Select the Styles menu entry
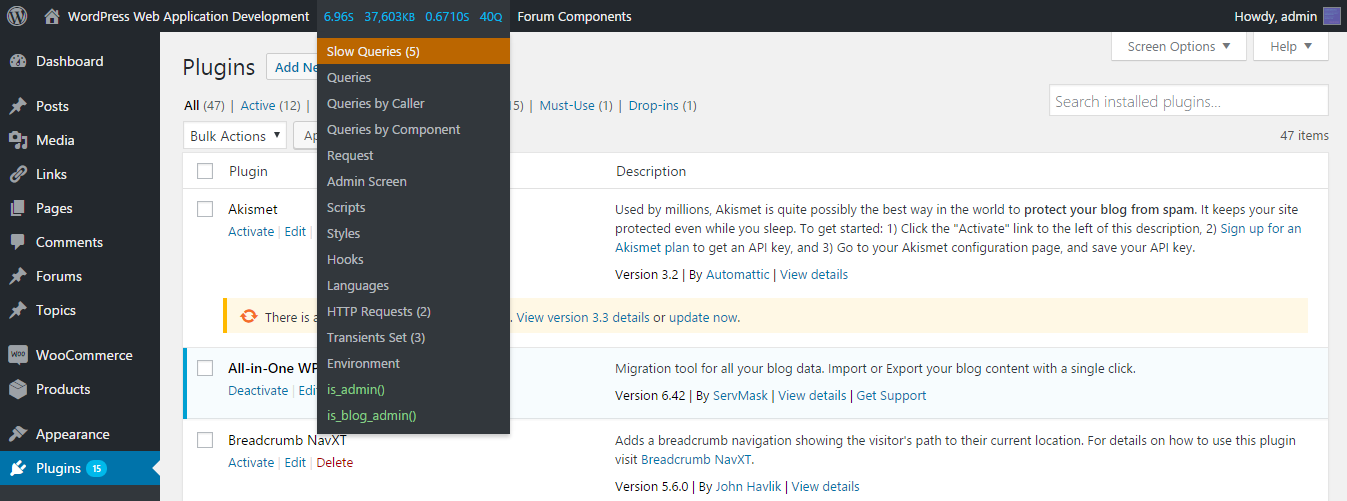1347x501 pixels. [414, 233]
